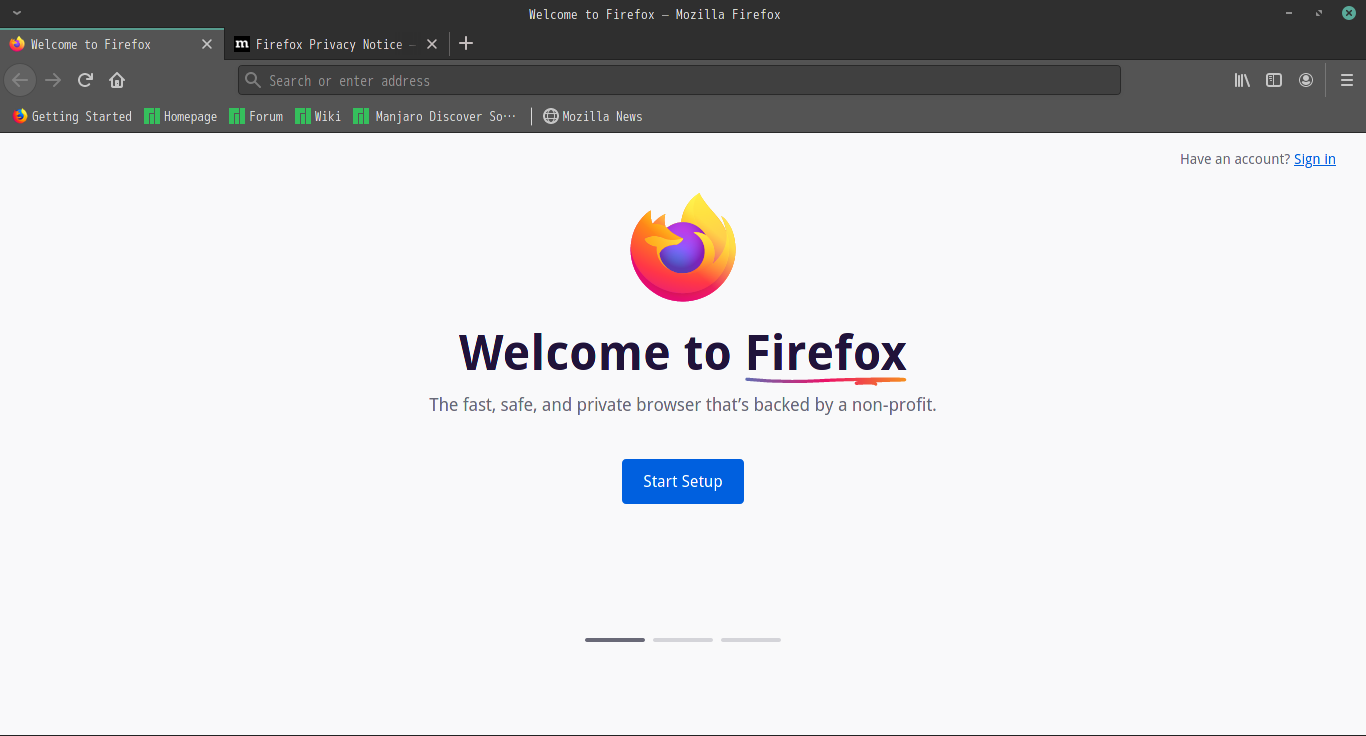The width and height of the screenshot is (1366, 736).
Task: Open the Library bookshelf icon
Action: 1242,80
